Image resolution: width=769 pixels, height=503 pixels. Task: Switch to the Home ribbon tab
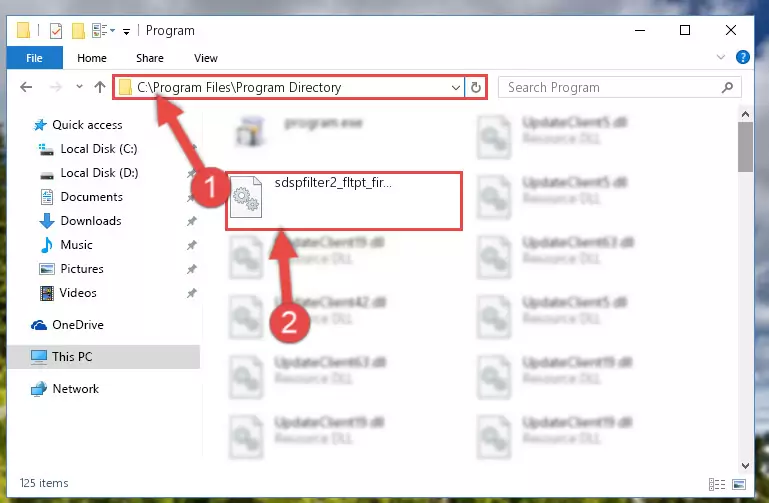pyautogui.click(x=92, y=58)
